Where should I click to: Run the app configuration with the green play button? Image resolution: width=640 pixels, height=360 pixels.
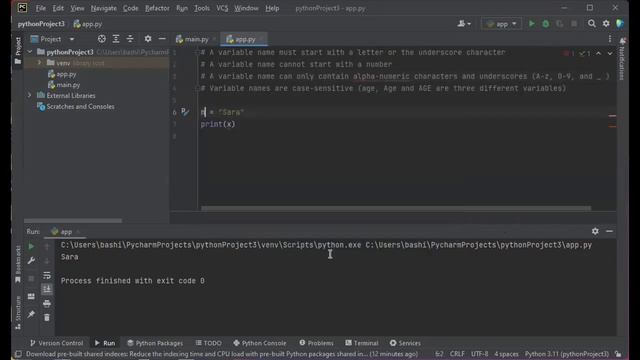click(531, 24)
